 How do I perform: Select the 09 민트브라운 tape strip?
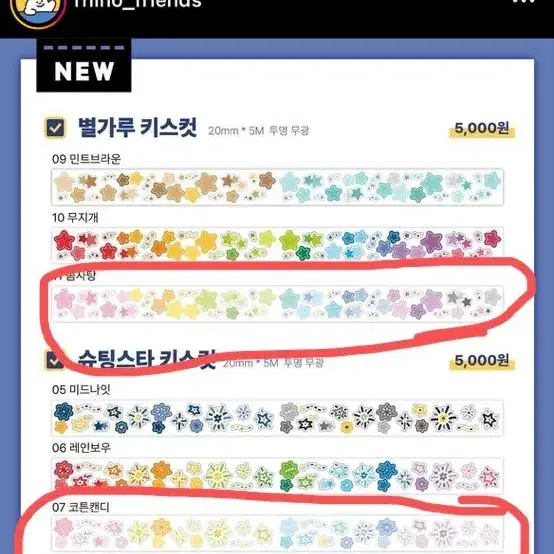277,187
